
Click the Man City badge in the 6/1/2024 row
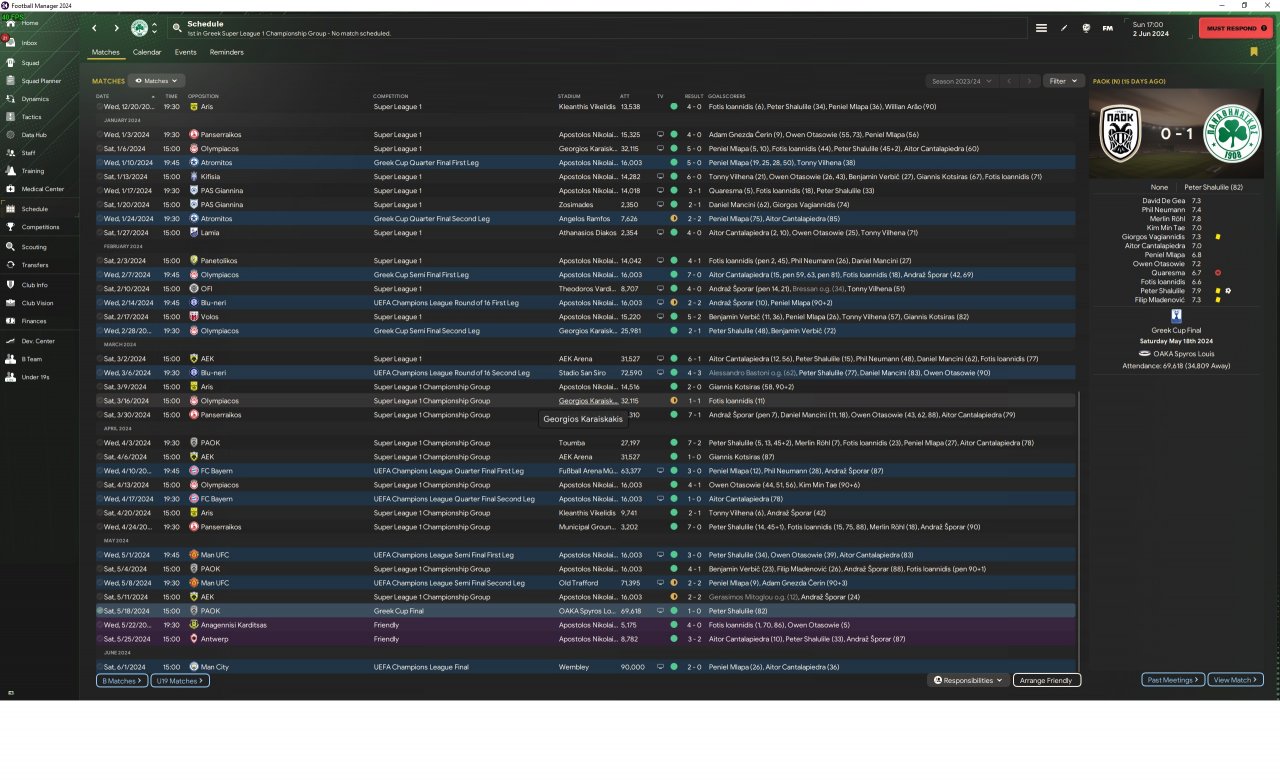coord(193,667)
